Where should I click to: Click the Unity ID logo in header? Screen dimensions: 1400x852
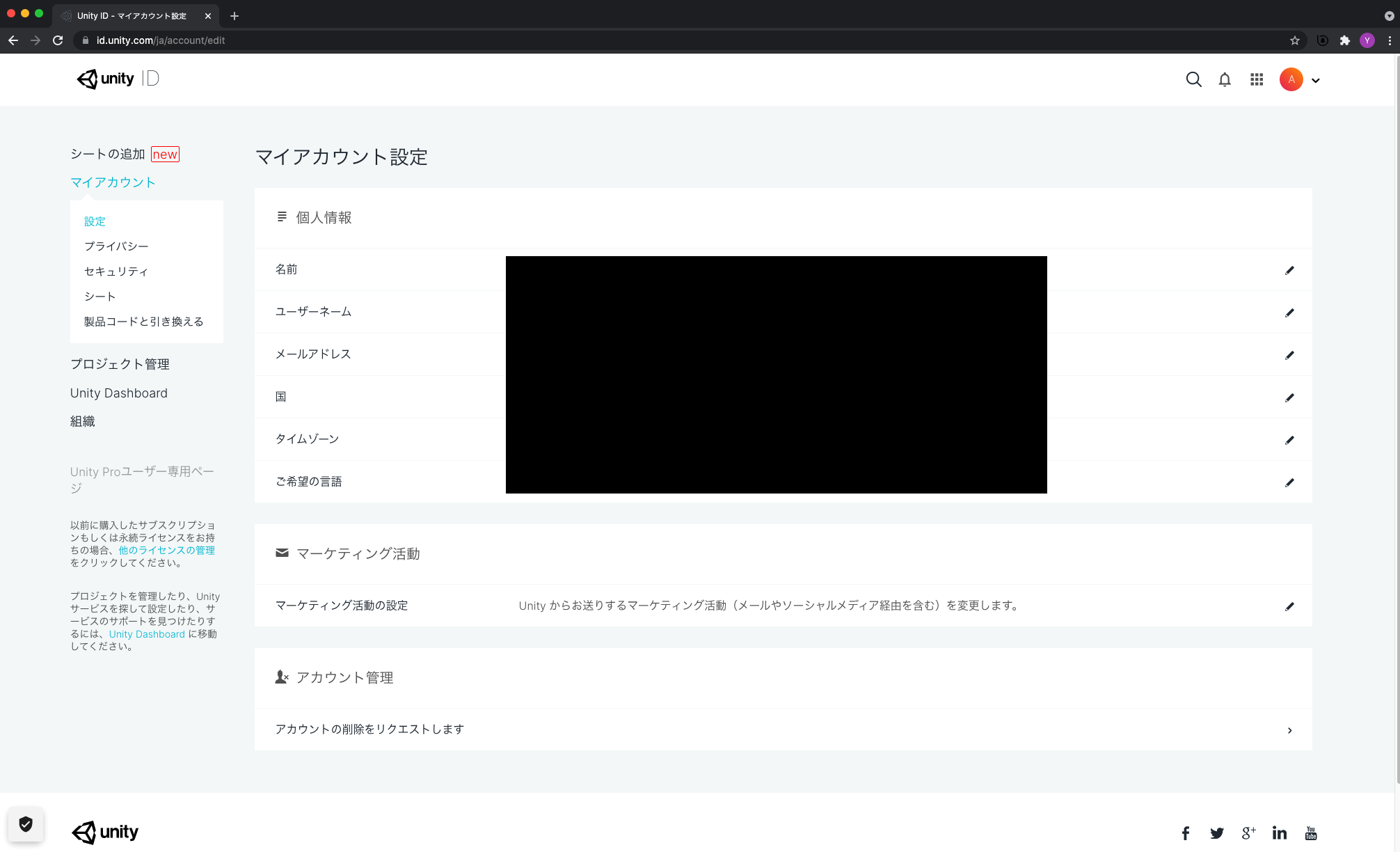coord(118,79)
